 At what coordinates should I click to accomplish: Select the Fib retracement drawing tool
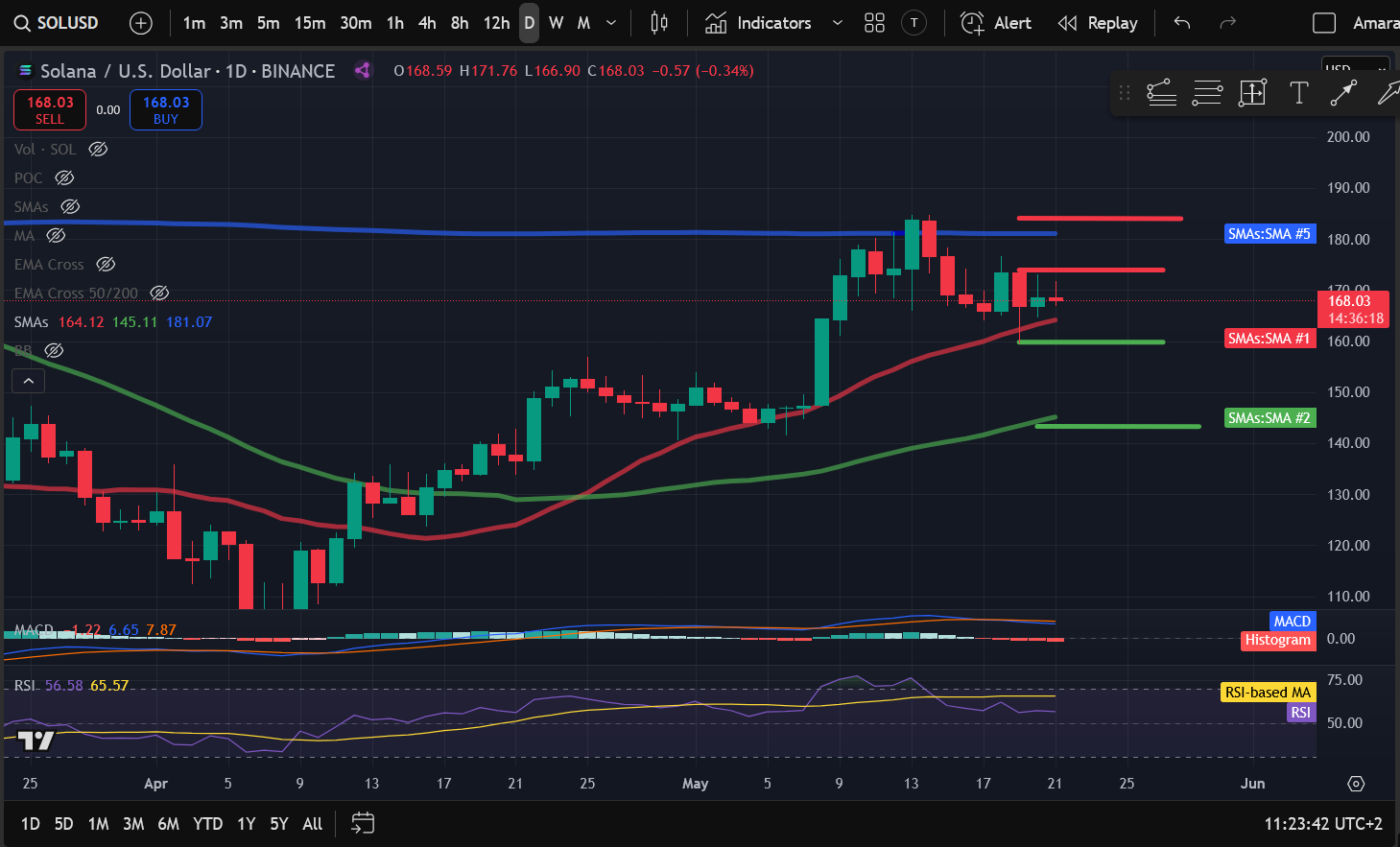tap(1207, 93)
